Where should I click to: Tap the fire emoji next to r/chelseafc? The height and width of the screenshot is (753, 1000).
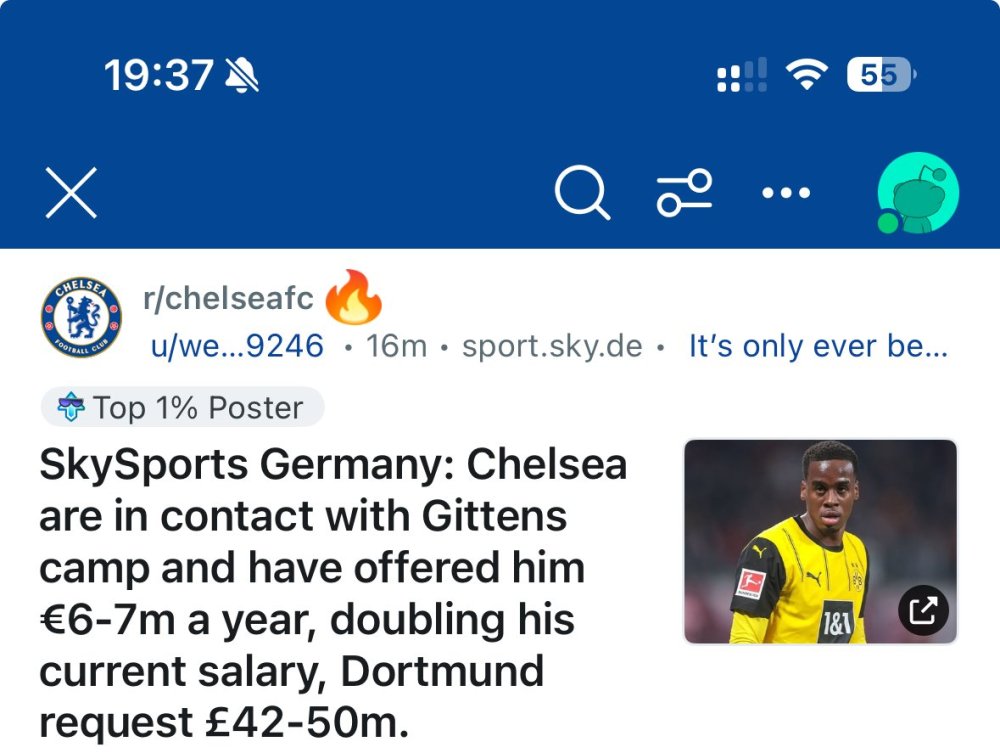click(x=353, y=297)
